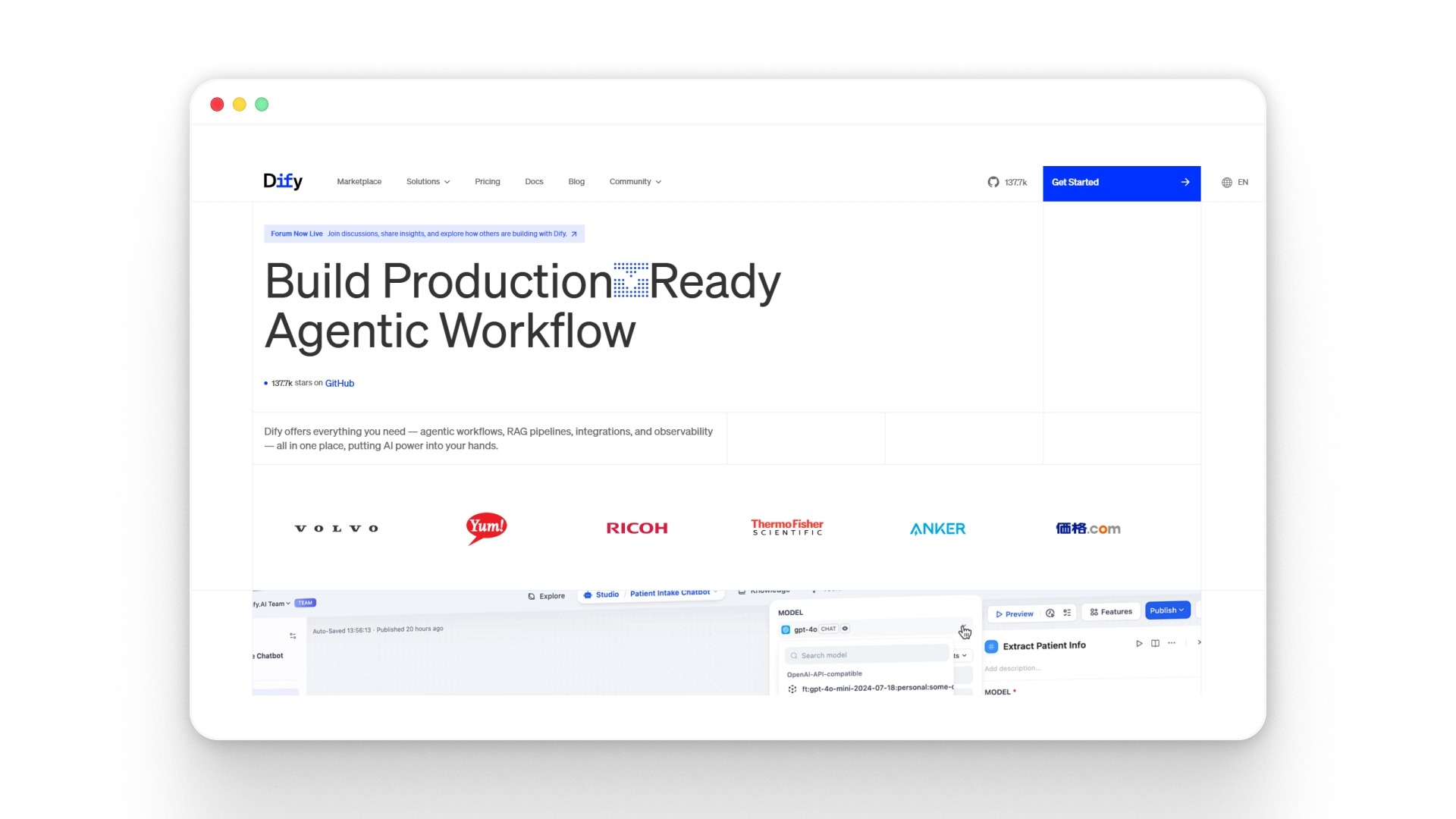The height and width of the screenshot is (819, 1456).
Task: Click the blue Extract Patient Info node icon
Action: tap(991, 646)
